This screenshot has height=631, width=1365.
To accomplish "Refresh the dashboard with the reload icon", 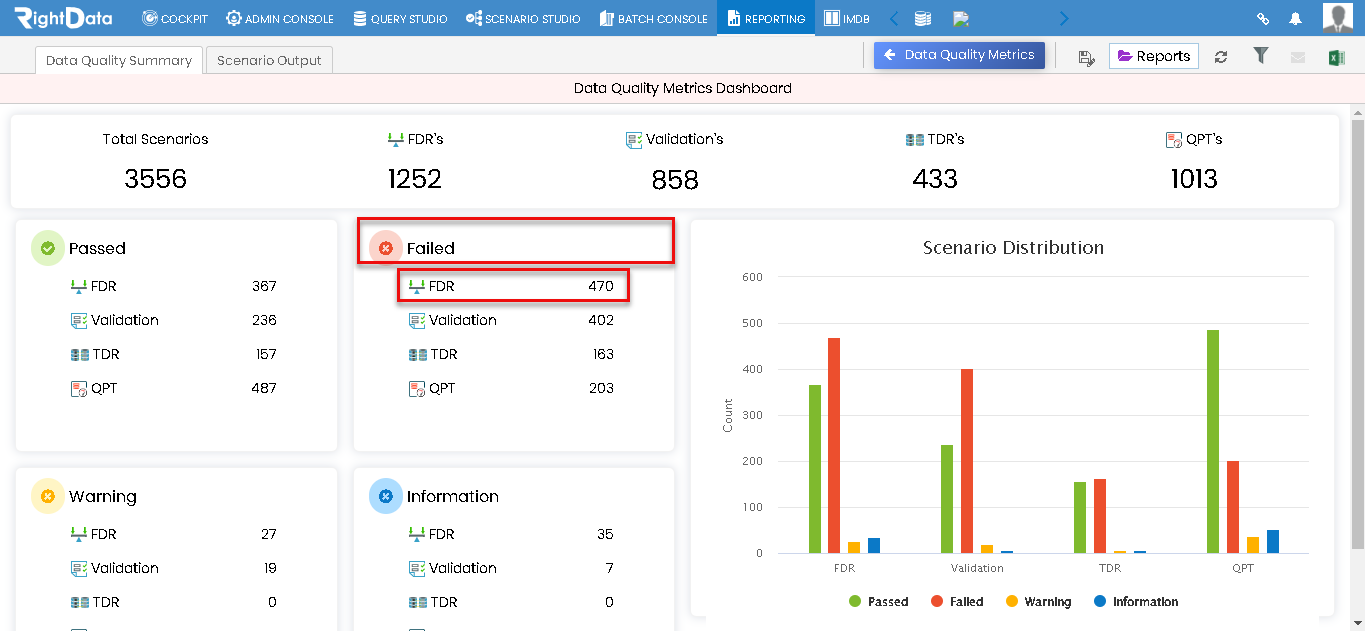I will (x=1221, y=57).
